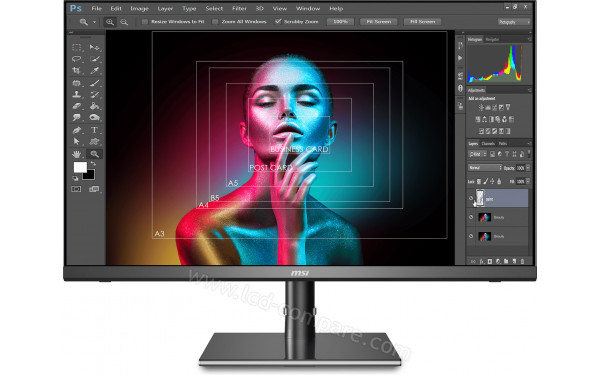
Task: Open the Window menu
Action: tap(308, 8)
